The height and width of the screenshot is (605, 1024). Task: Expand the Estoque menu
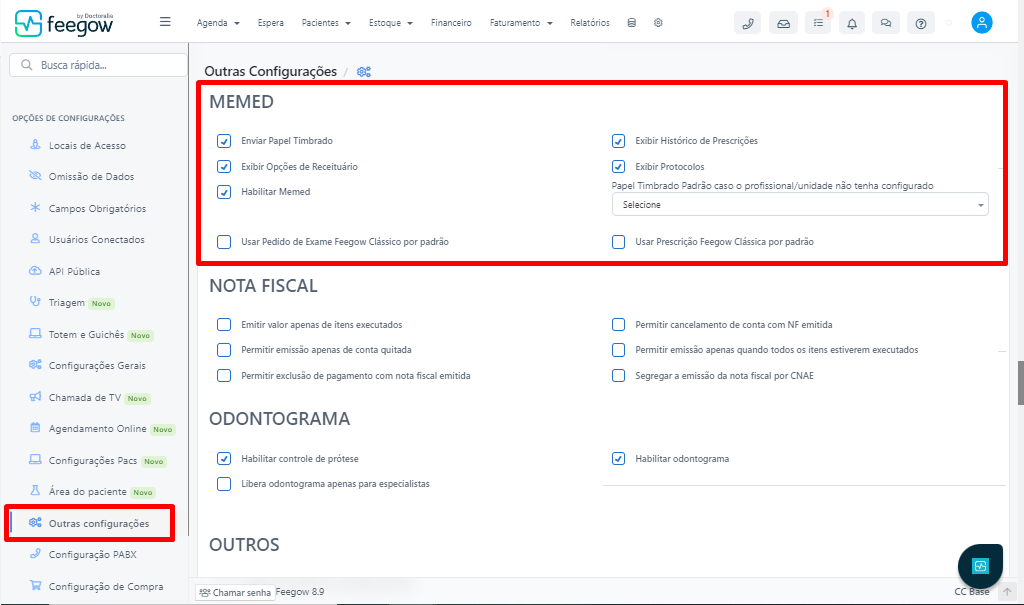point(391,23)
